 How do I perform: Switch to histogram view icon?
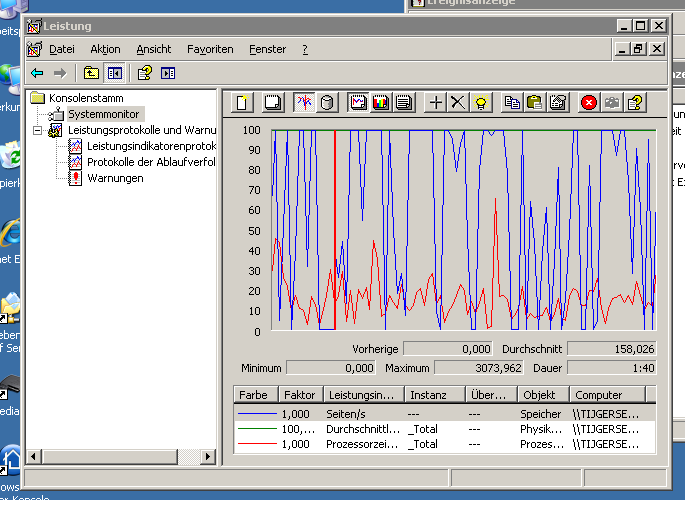[x=381, y=103]
